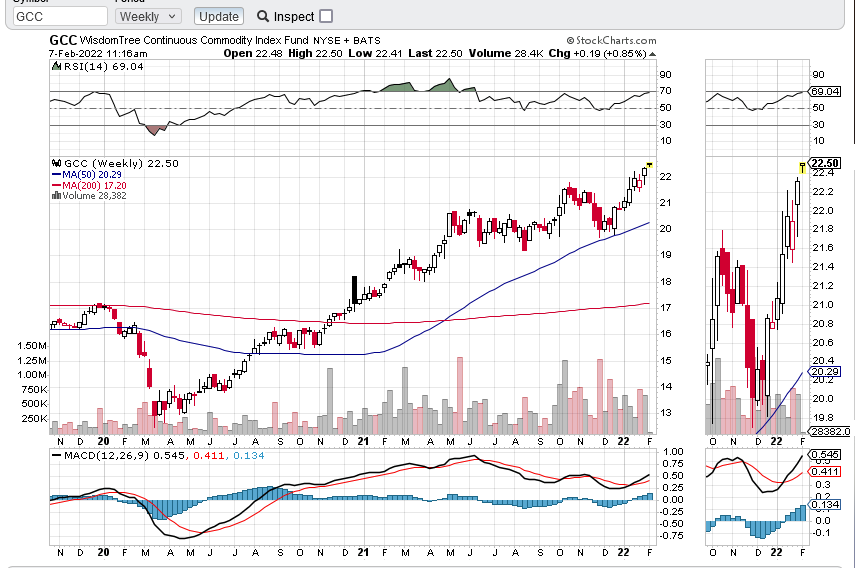Click the 20.29 MA value label on right
The height and width of the screenshot is (568, 855).
pos(824,372)
